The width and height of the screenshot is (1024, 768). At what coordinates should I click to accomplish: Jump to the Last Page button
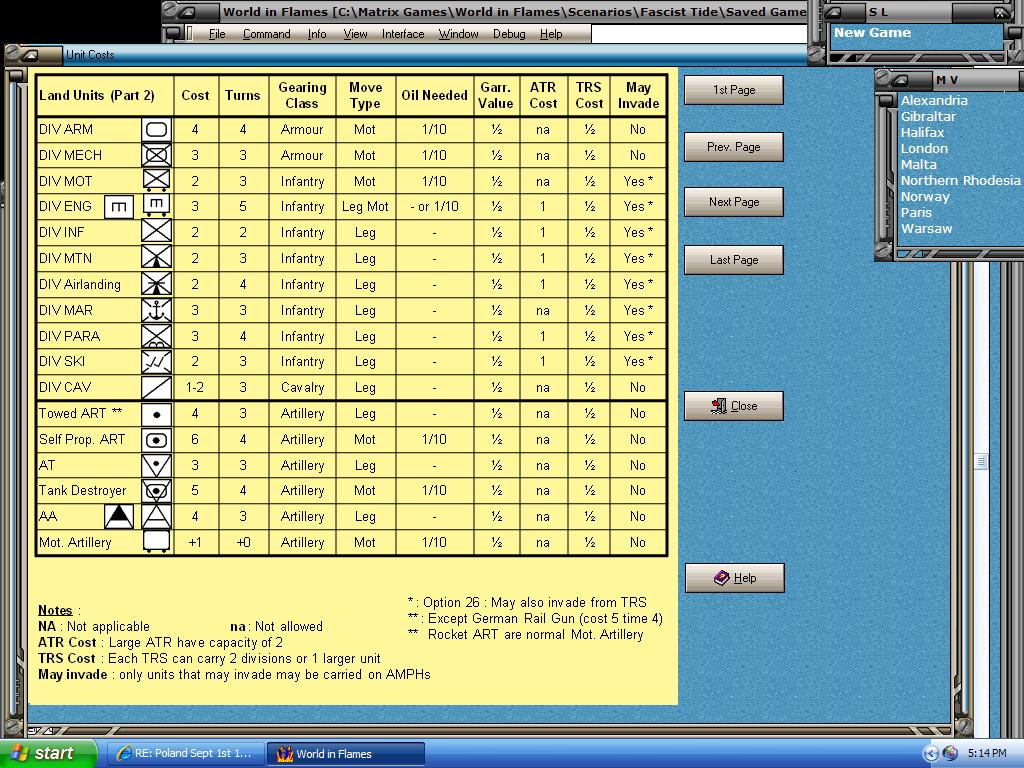pos(734,260)
